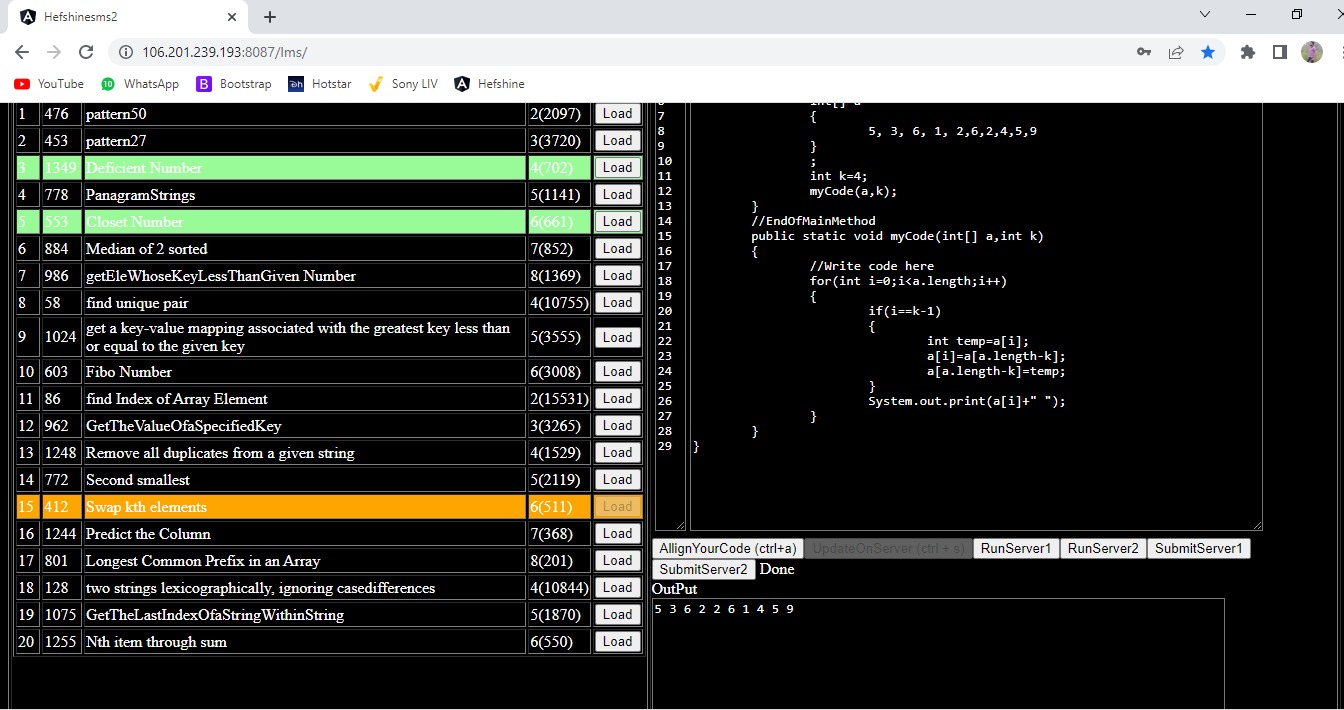Screen dimensions: 1344x710
Task: Bookmark page using the star icon
Action: click(1208, 52)
